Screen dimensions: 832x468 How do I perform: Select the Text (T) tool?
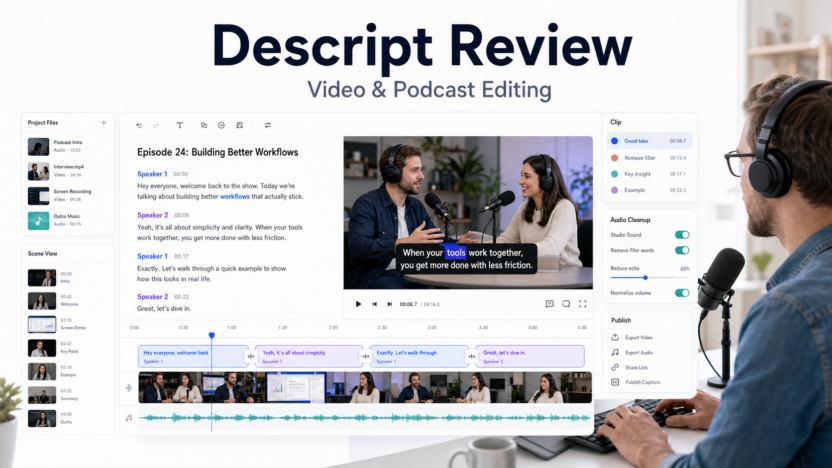click(x=179, y=125)
